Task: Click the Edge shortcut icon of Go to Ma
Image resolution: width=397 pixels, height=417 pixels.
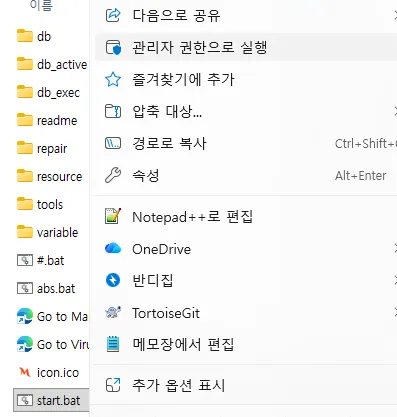Action: [x=25, y=316]
